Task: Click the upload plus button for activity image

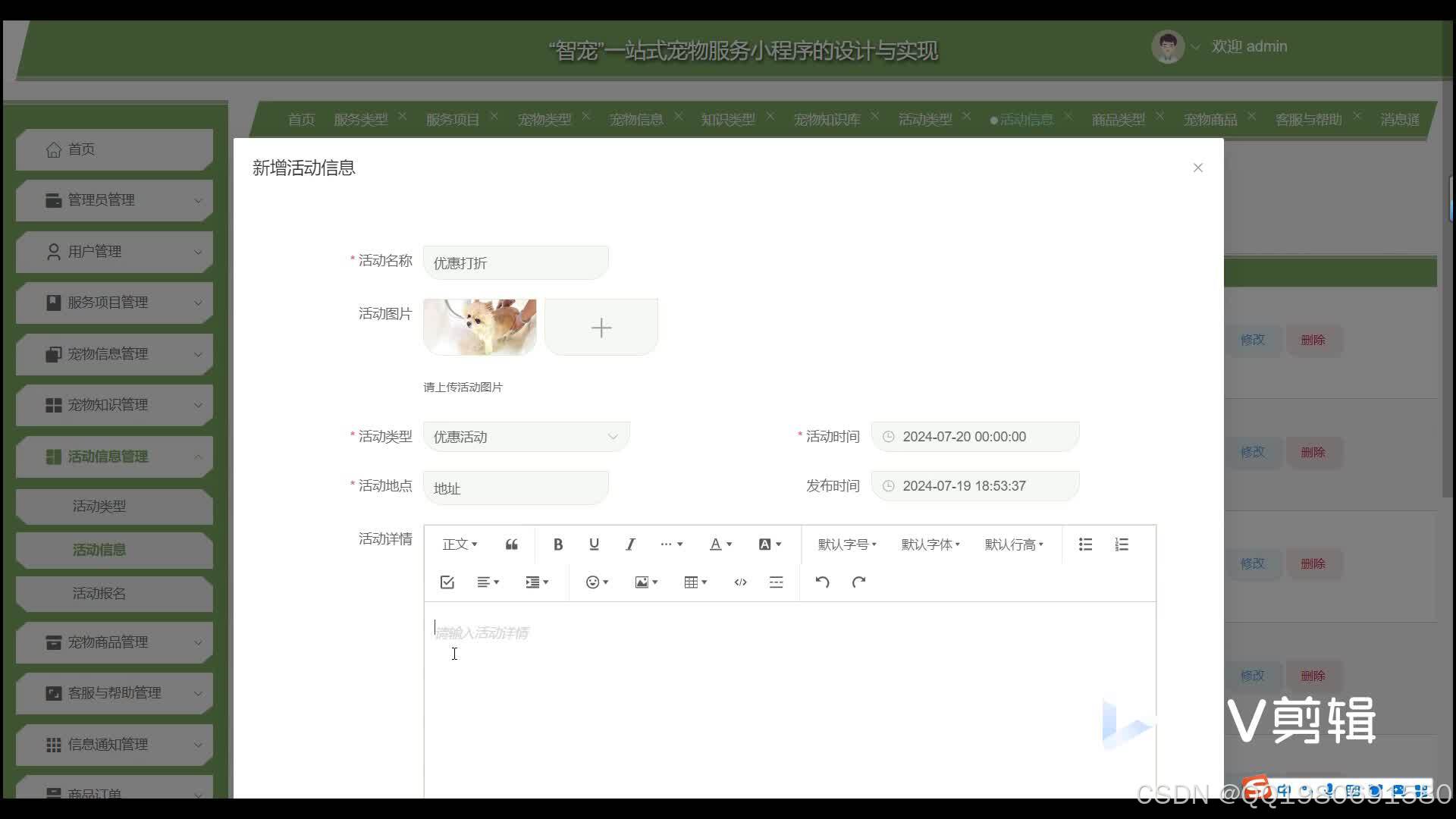Action: 601,327
